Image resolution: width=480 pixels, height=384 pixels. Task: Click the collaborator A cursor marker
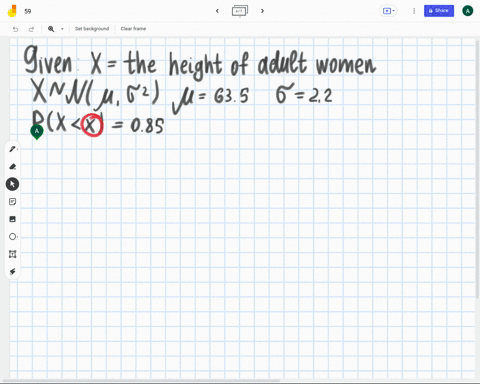[x=37, y=132]
